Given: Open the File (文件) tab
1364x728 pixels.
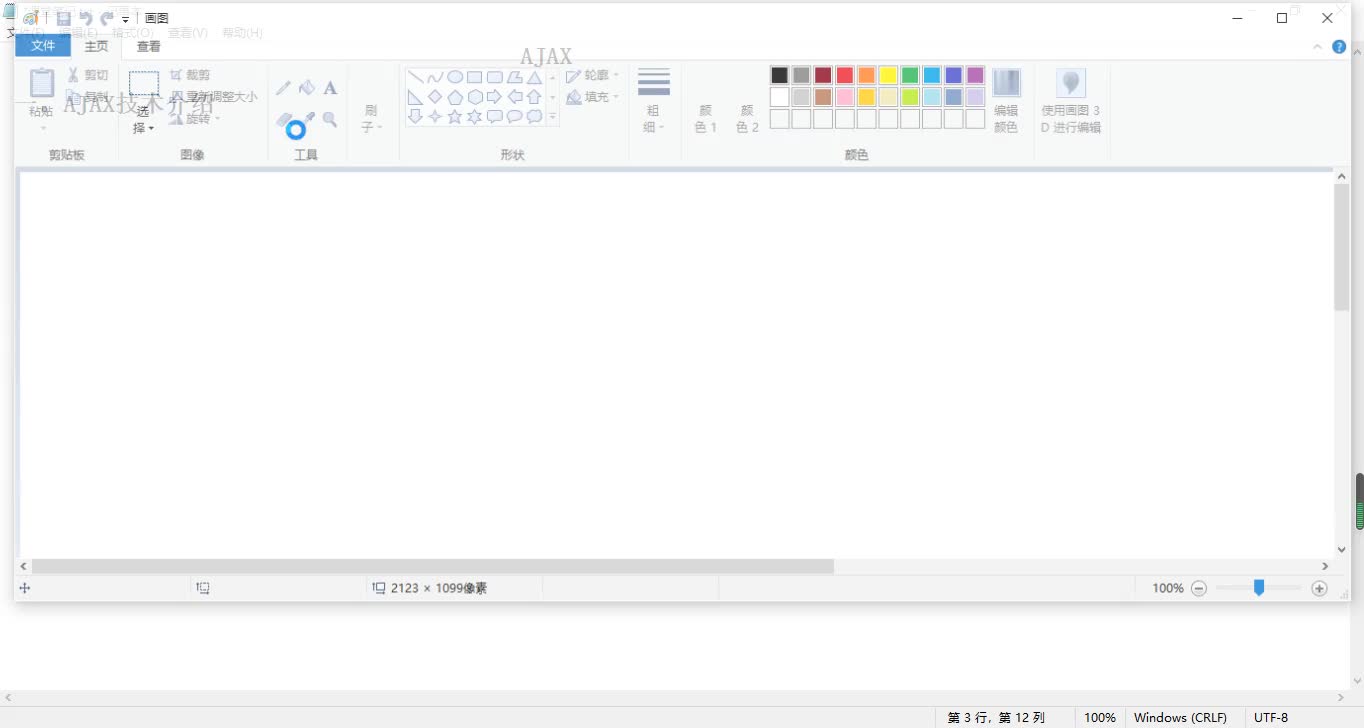Looking at the screenshot, I should click(x=43, y=46).
